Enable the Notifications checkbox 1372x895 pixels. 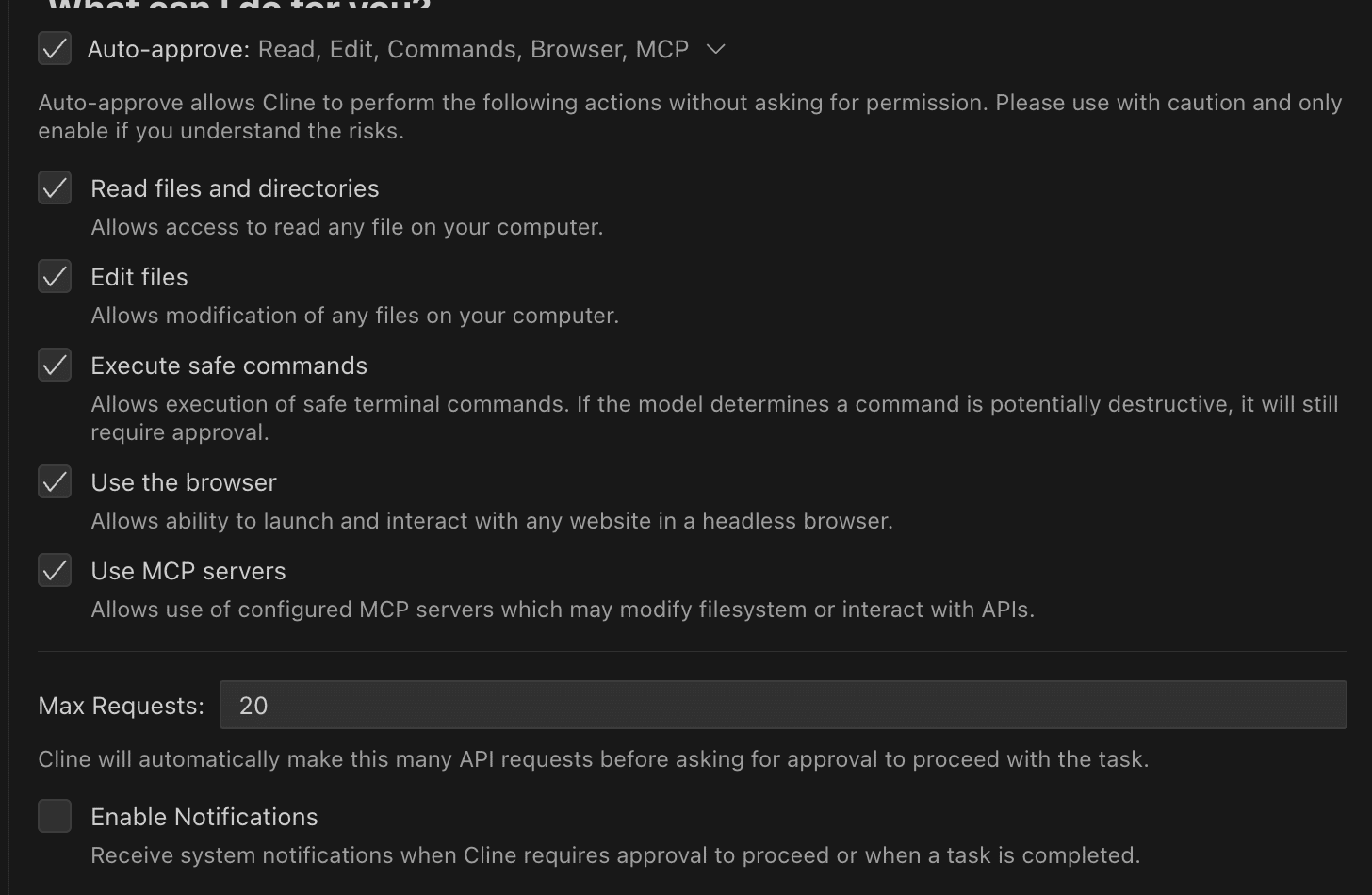click(x=55, y=816)
